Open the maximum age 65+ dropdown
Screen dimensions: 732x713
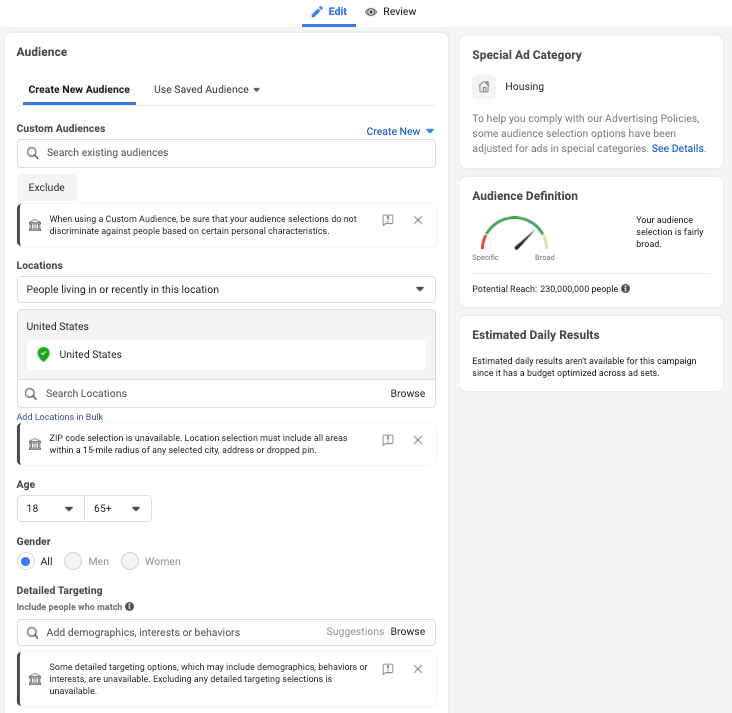(x=118, y=509)
